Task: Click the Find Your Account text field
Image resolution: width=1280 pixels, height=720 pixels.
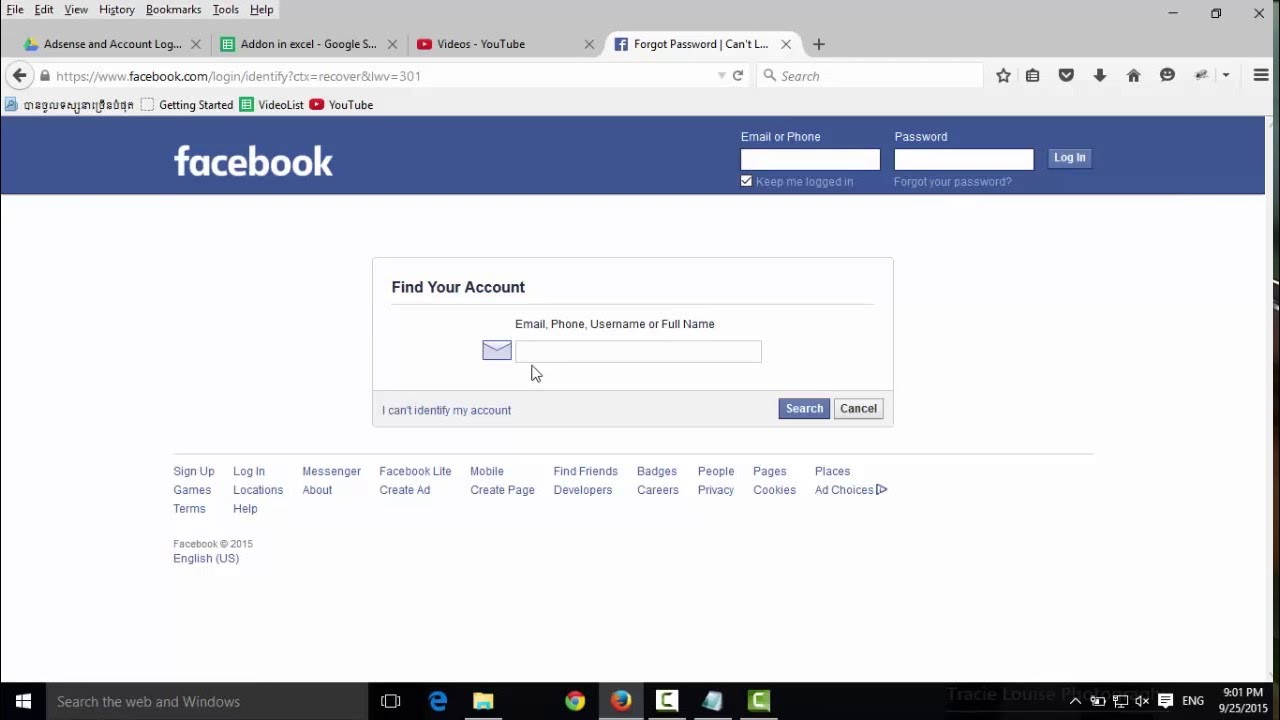Action: (x=638, y=351)
